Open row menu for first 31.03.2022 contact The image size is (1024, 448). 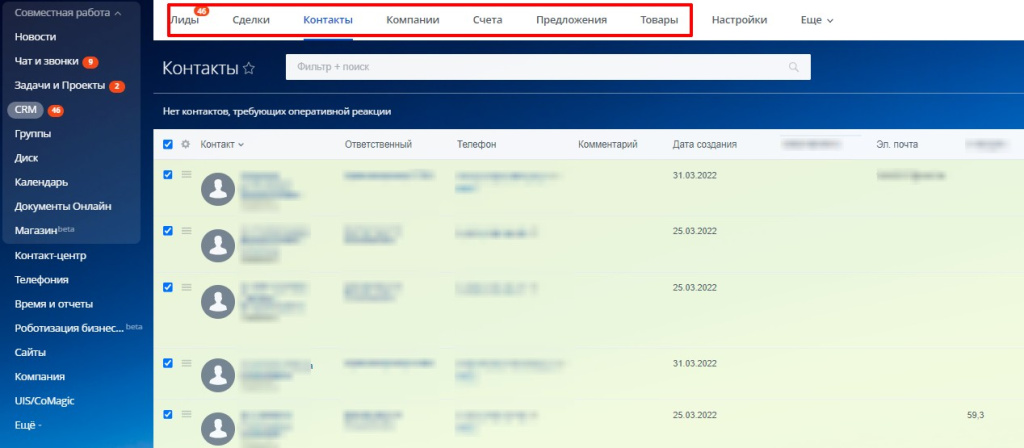click(186, 174)
